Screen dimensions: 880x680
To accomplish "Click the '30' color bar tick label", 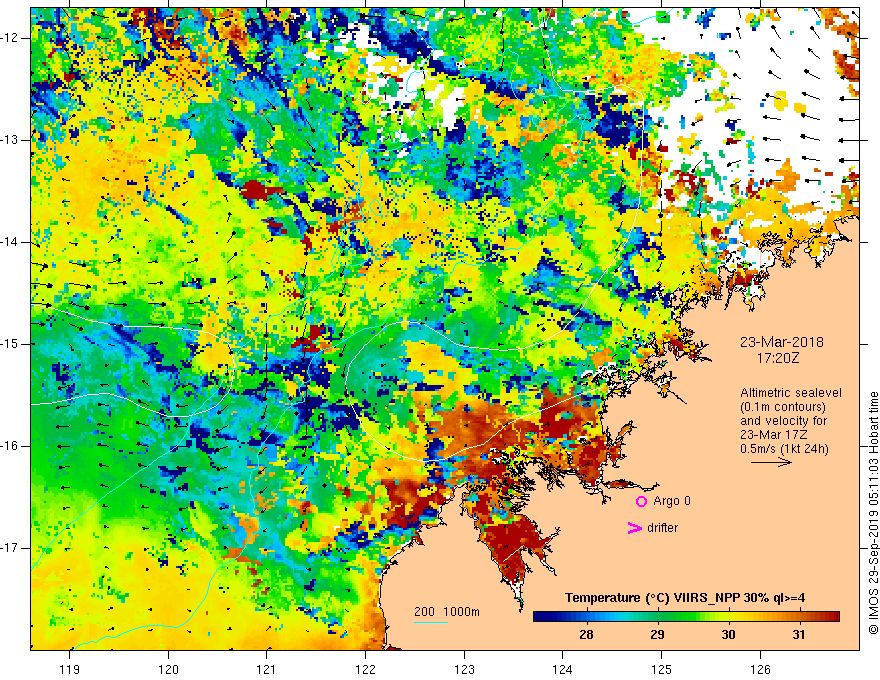I will [x=728, y=635].
